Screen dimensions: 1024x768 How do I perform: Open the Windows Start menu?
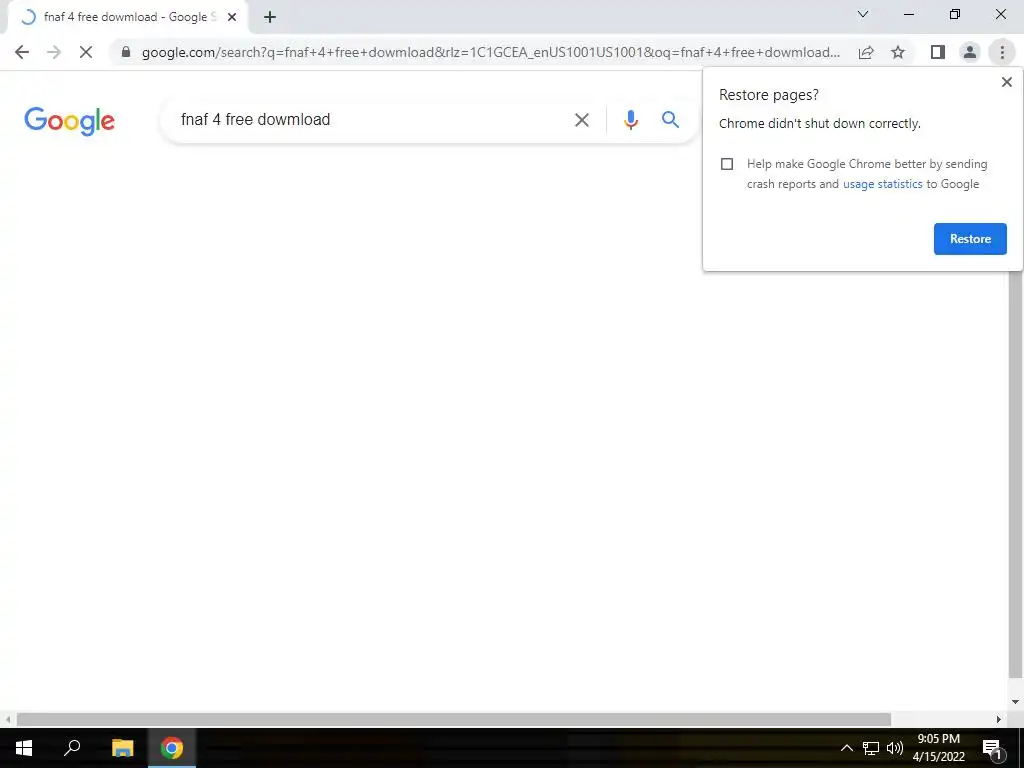point(24,748)
